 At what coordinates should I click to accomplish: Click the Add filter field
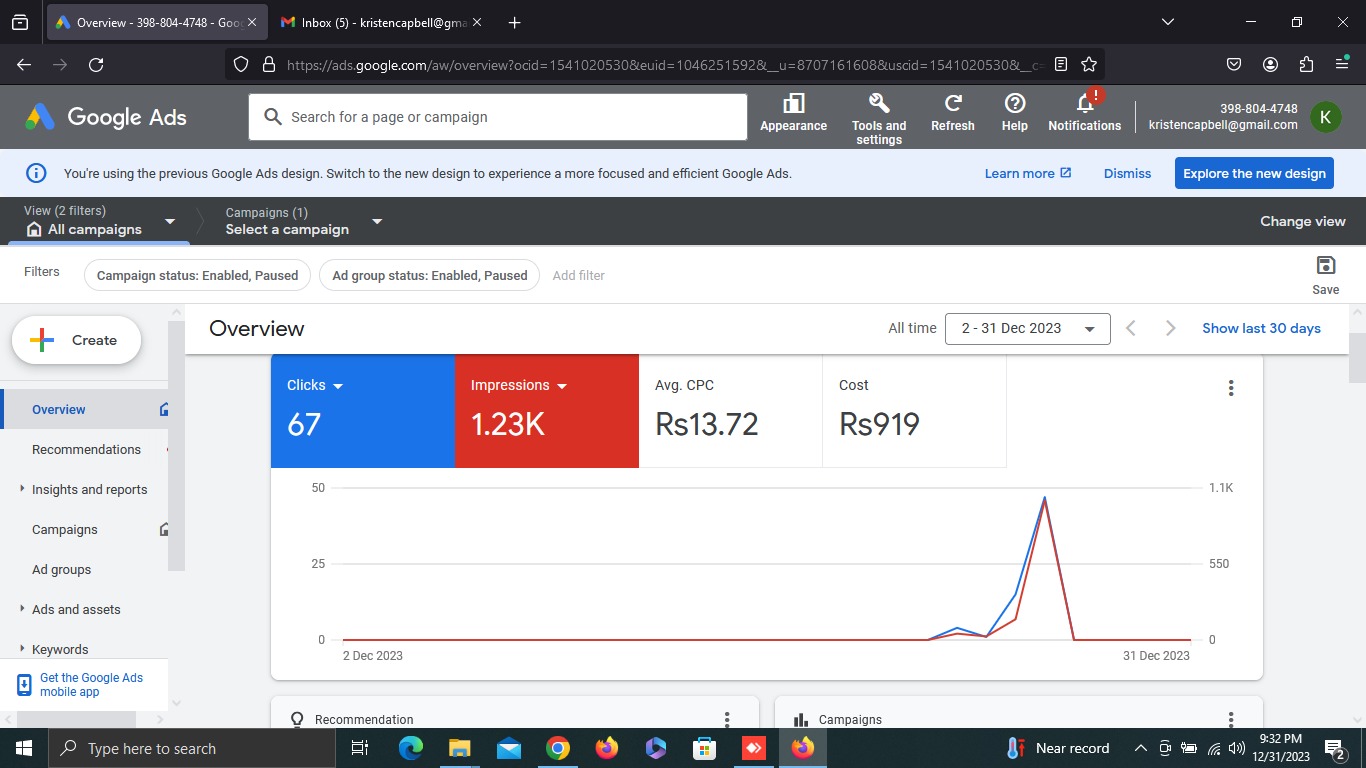pyautogui.click(x=579, y=275)
